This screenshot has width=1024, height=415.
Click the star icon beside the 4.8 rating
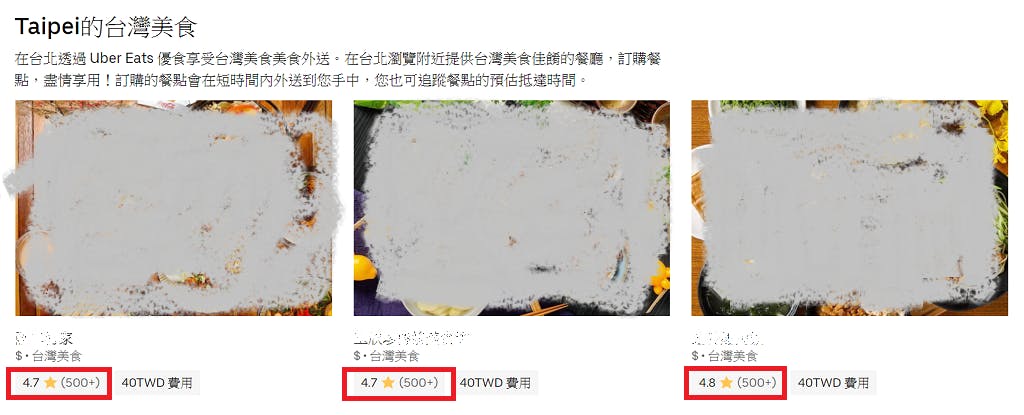tap(726, 383)
